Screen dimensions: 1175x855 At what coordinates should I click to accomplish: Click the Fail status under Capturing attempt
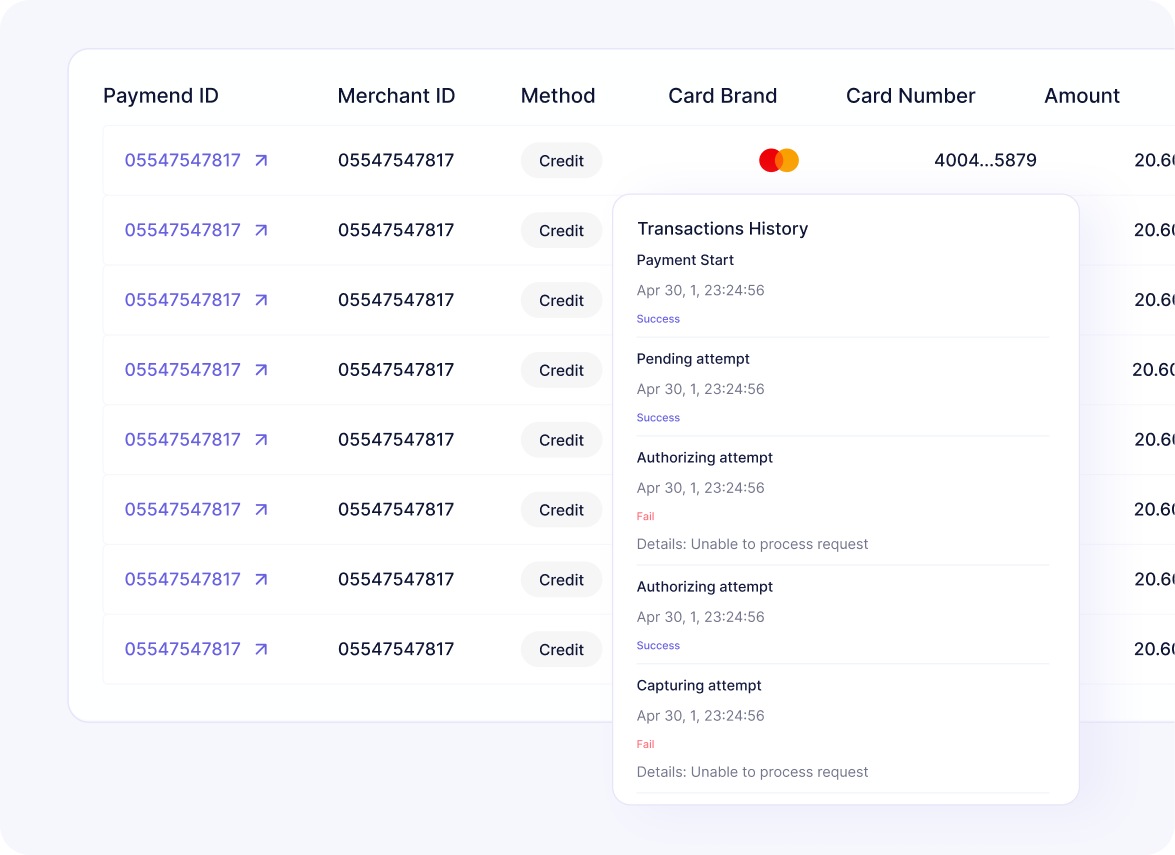click(x=645, y=744)
